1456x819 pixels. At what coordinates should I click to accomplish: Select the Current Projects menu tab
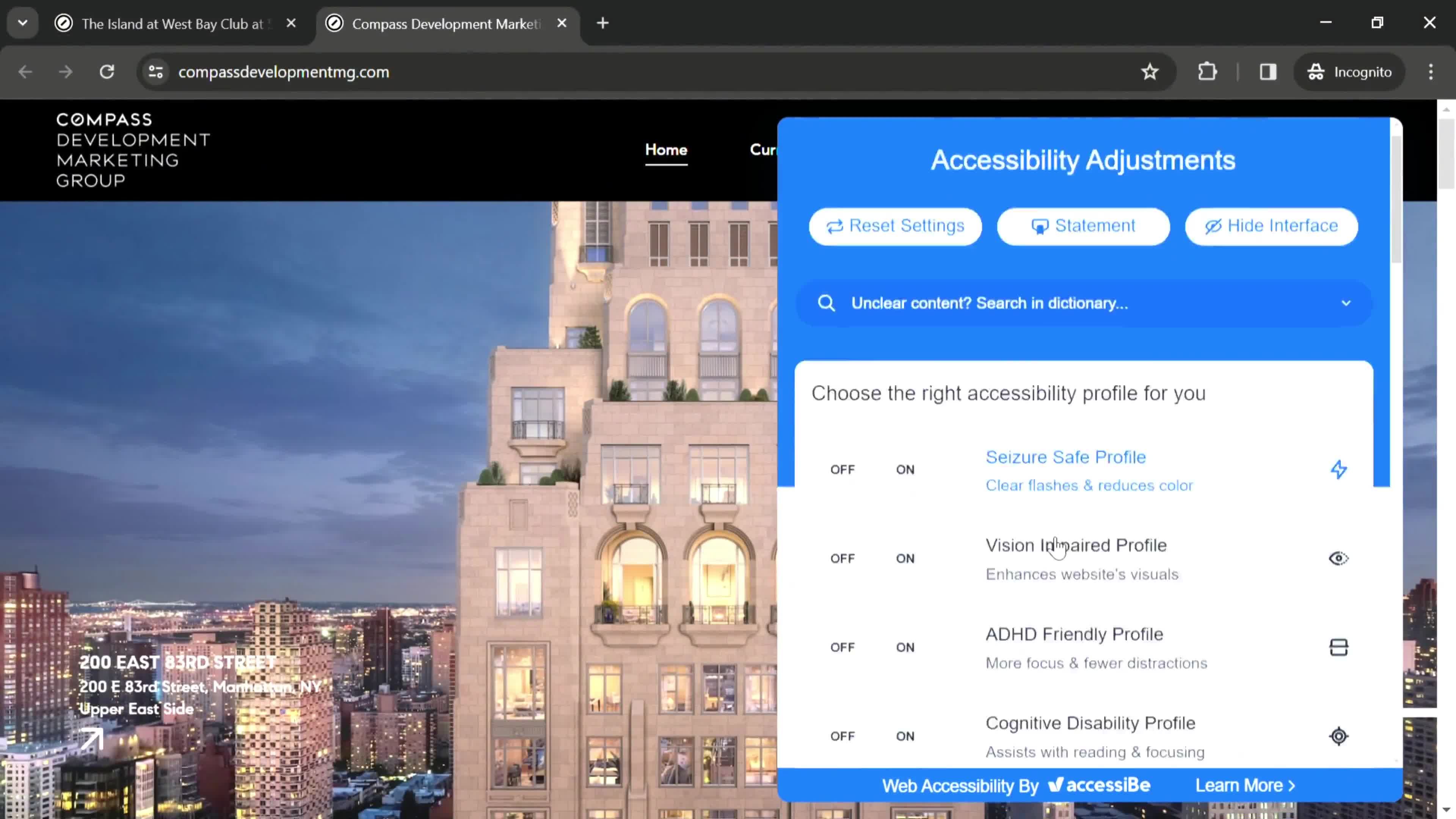pos(763,149)
